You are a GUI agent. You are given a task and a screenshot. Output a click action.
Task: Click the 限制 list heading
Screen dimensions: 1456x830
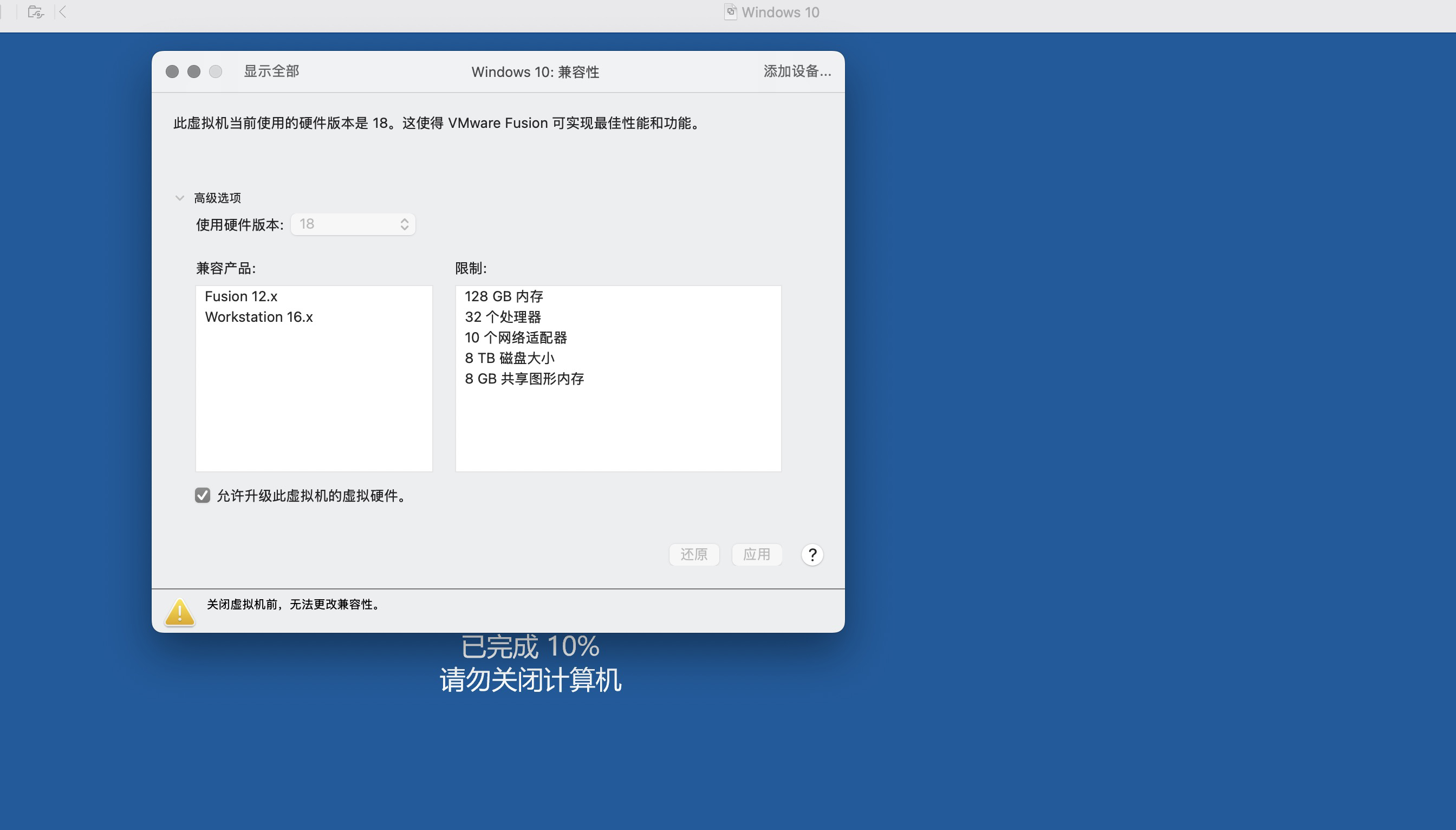[471, 268]
